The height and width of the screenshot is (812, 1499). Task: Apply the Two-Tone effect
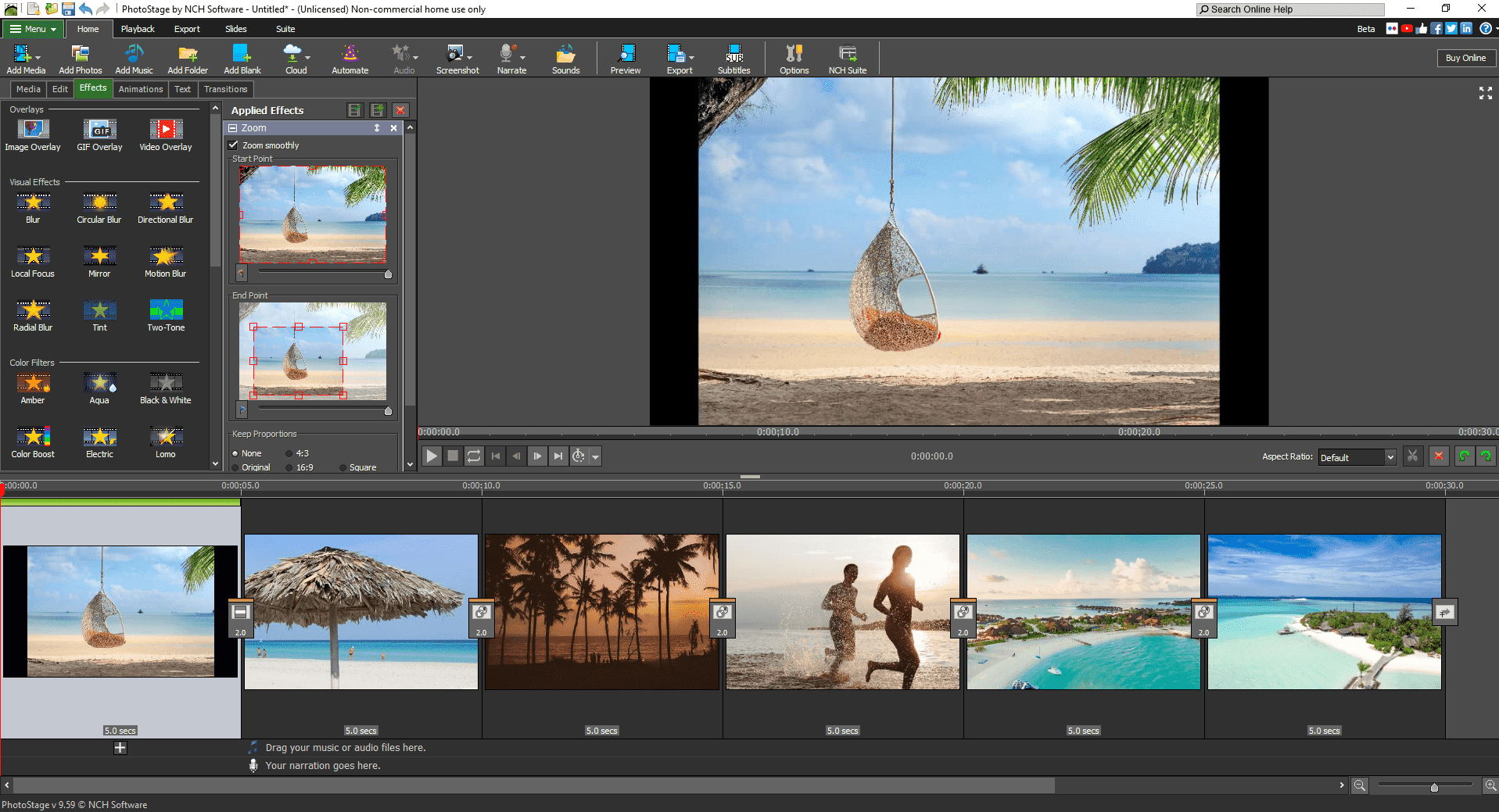point(166,317)
